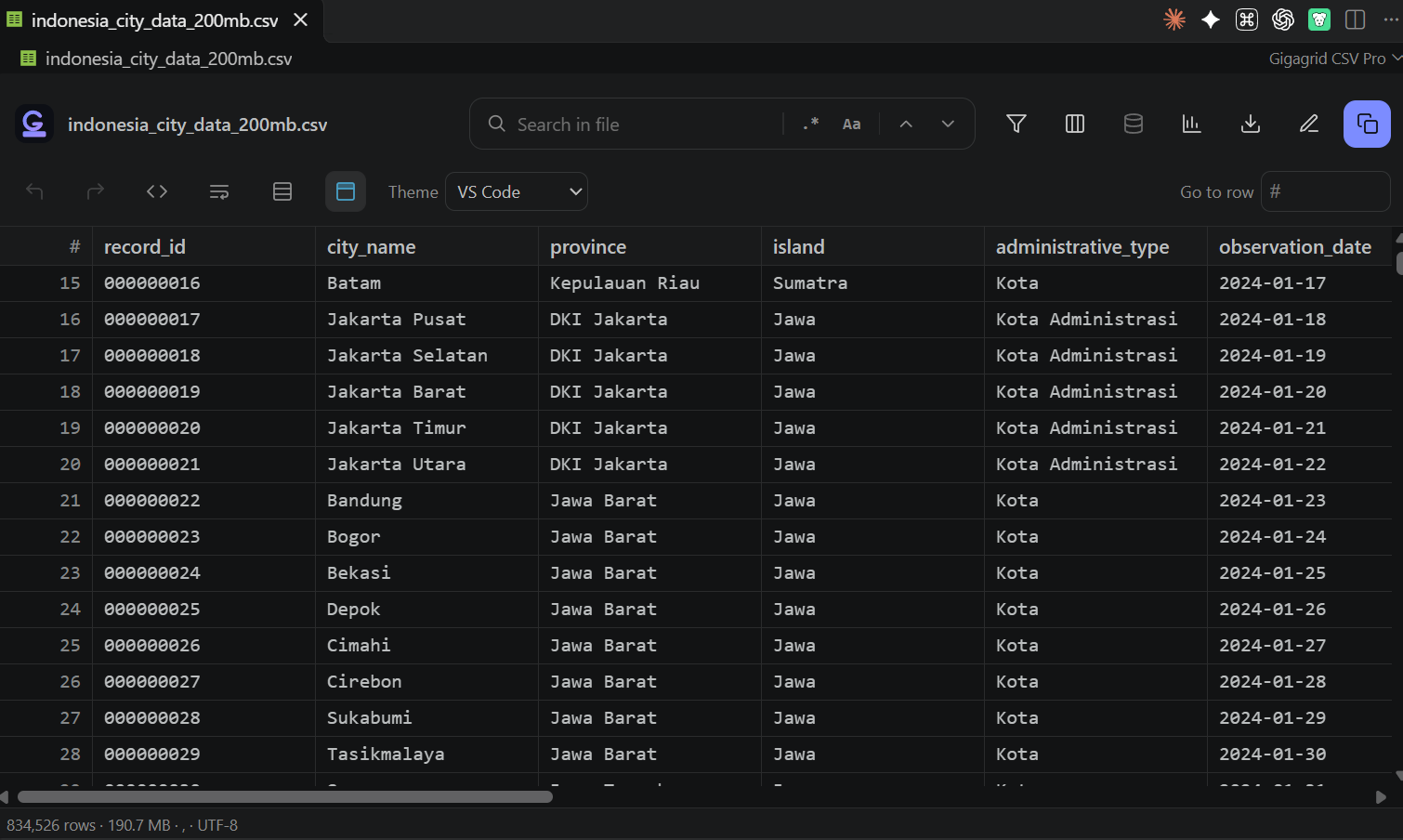
Task: Select cell Jakarta Selatan
Action: click(426, 355)
